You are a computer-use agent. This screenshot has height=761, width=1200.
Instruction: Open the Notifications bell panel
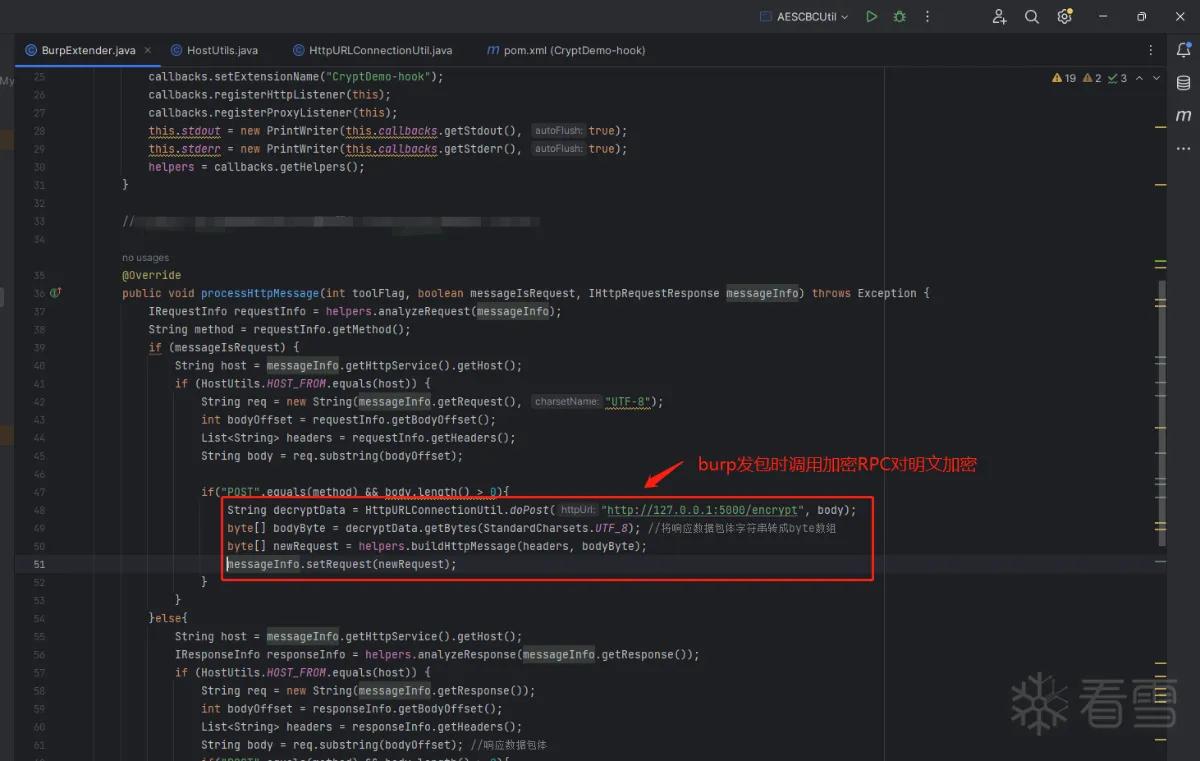click(1184, 50)
